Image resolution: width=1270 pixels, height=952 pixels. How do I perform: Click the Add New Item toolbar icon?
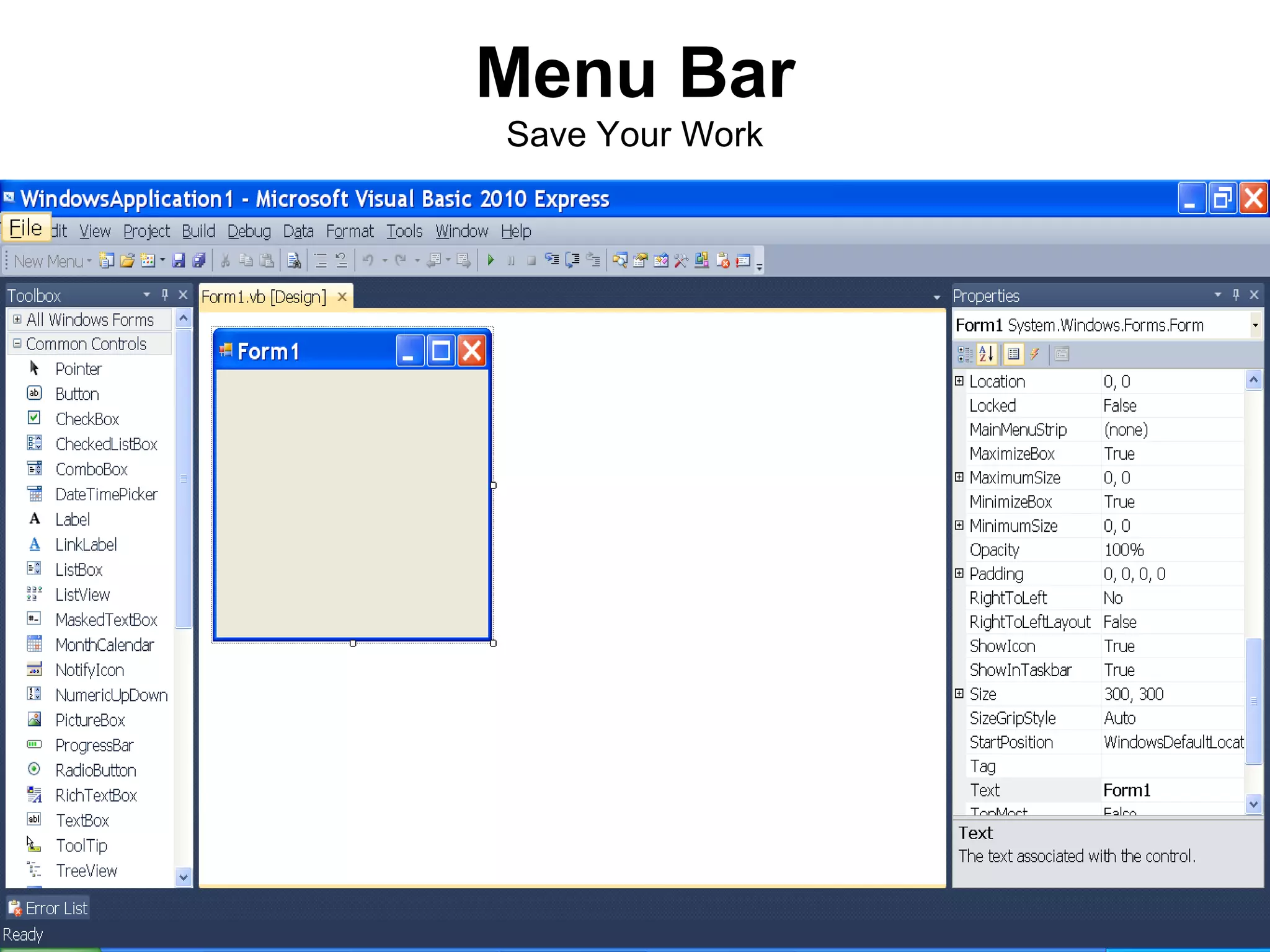click(x=148, y=260)
